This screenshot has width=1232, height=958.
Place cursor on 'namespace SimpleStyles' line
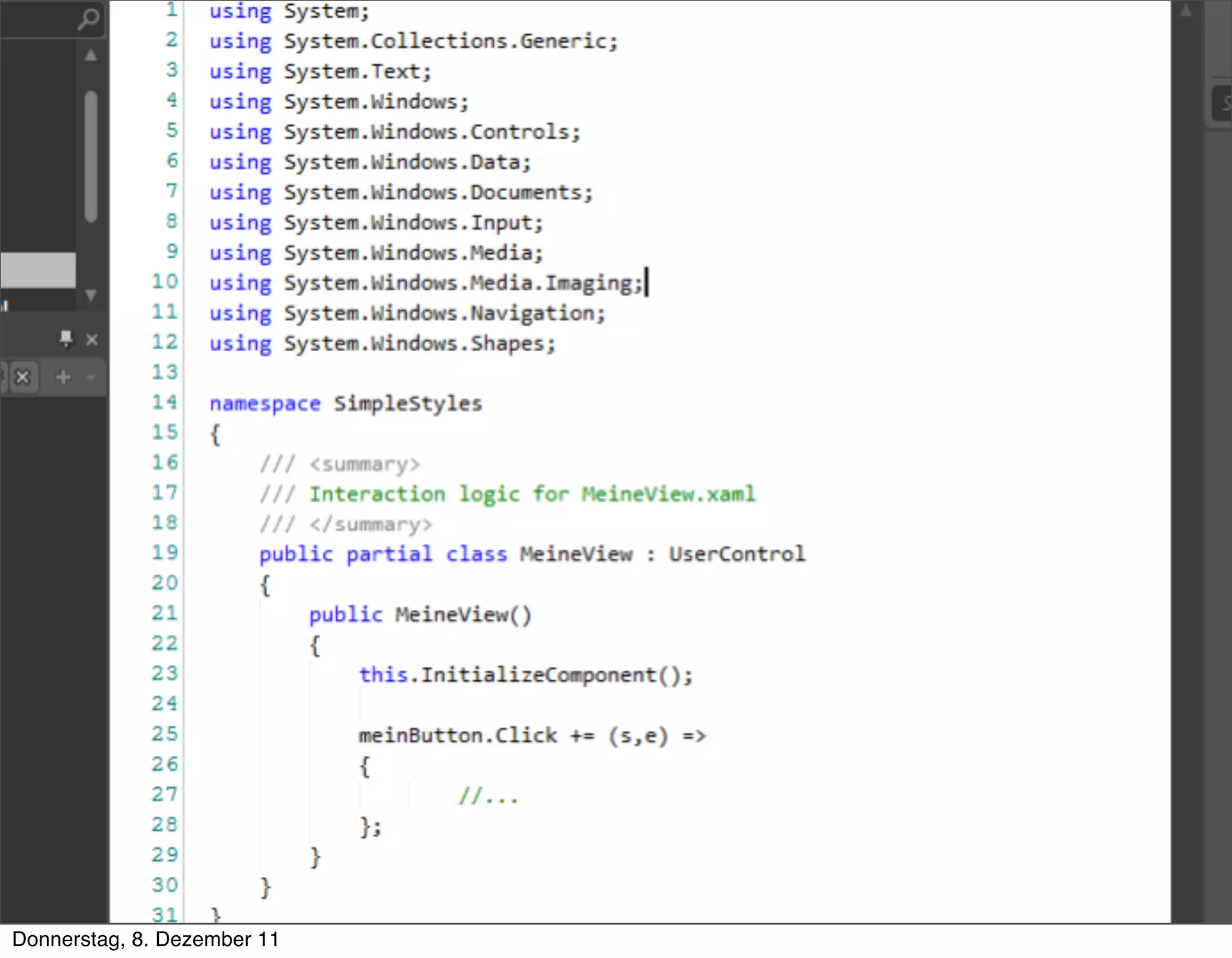coord(346,404)
